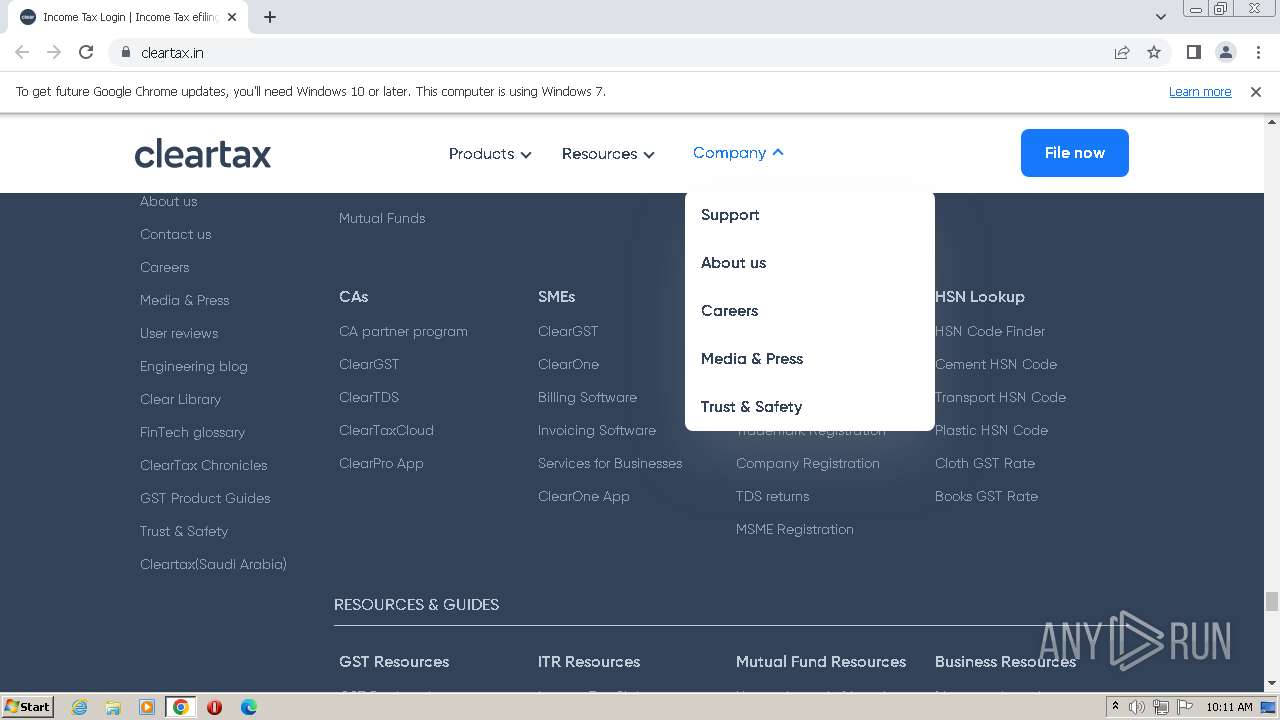
Task: Open the Opera icon in the taskbar
Action: pos(214,707)
